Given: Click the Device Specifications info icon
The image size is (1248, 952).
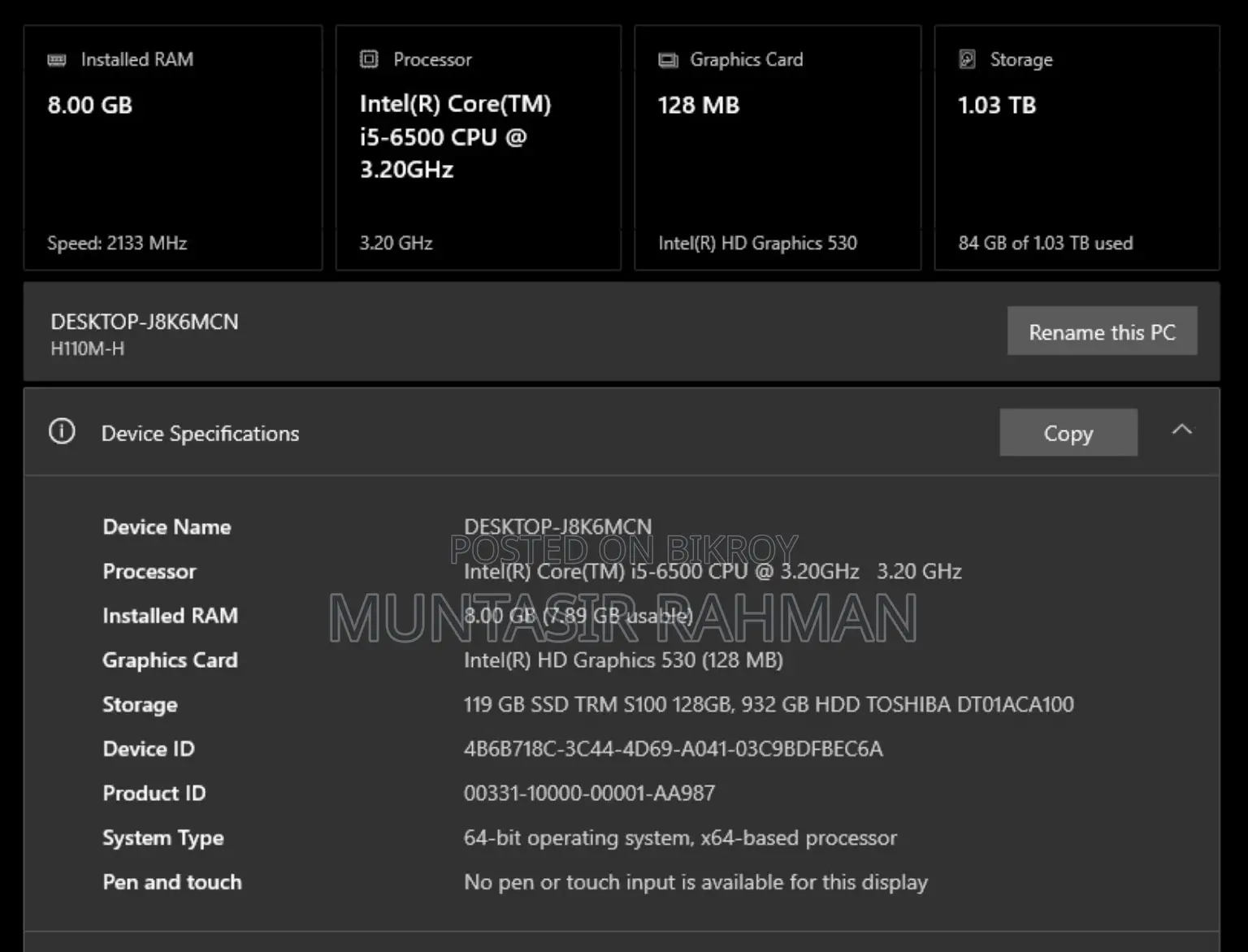Looking at the screenshot, I should coord(62,431).
